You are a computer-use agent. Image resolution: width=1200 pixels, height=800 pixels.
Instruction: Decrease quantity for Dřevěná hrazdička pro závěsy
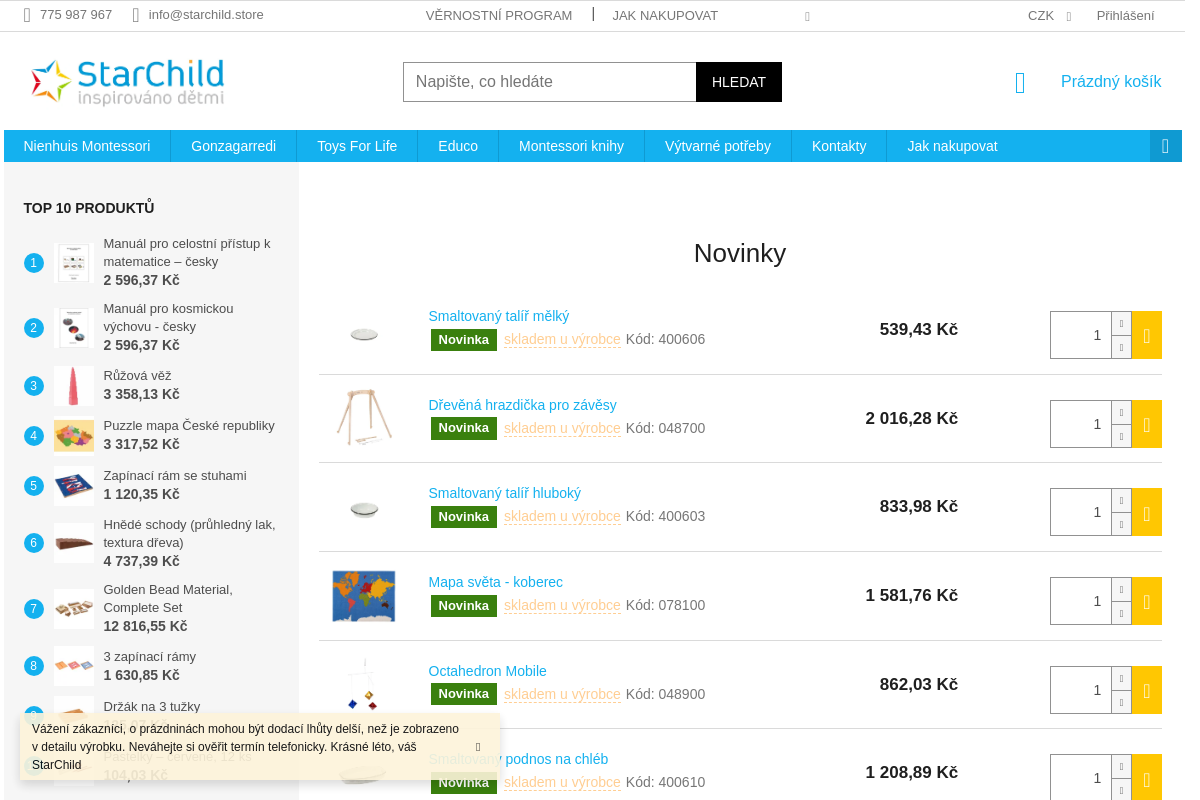pyautogui.click(x=1121, y=436)
